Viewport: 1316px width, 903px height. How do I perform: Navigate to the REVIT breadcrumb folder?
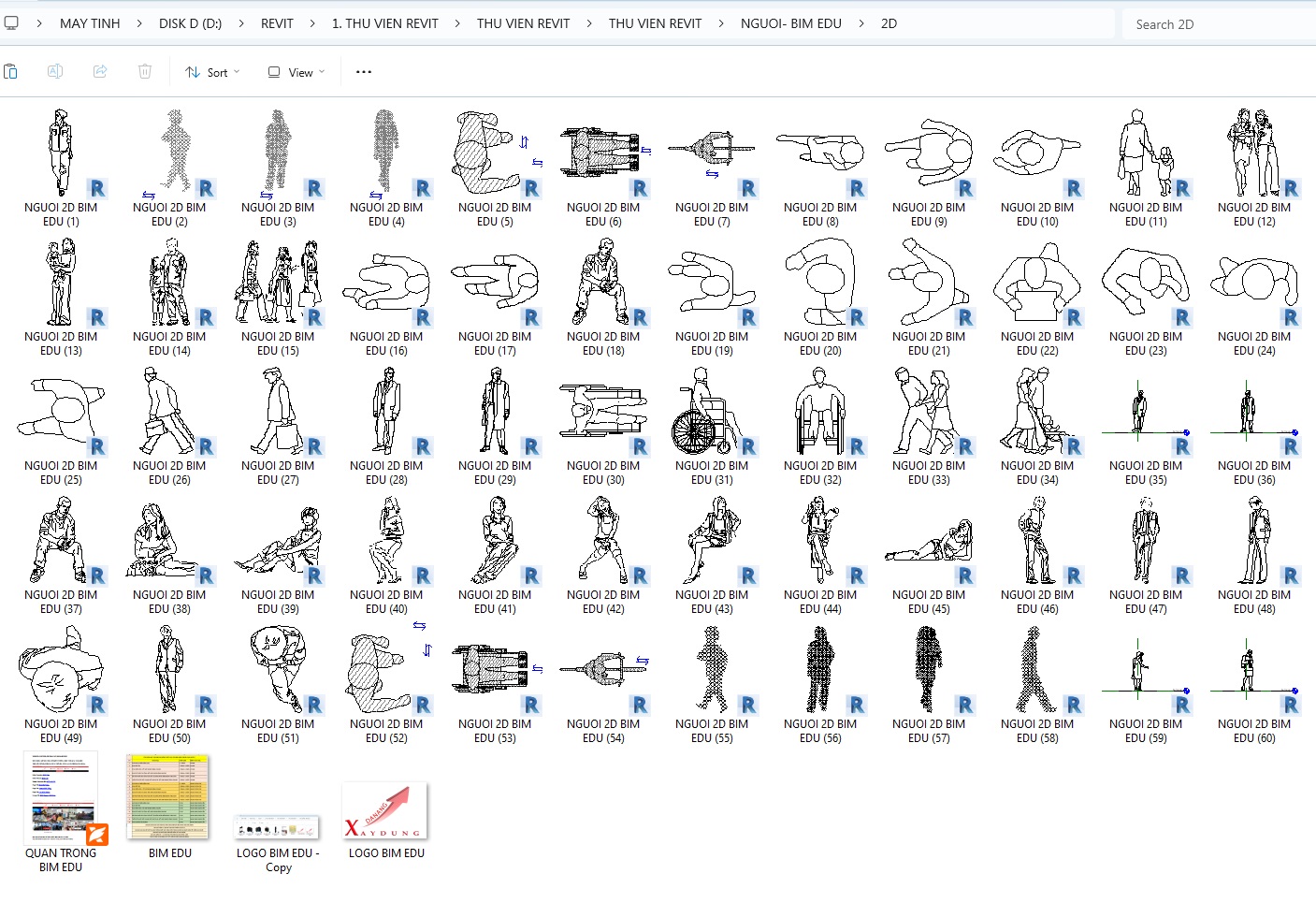[x=277, y=23]
